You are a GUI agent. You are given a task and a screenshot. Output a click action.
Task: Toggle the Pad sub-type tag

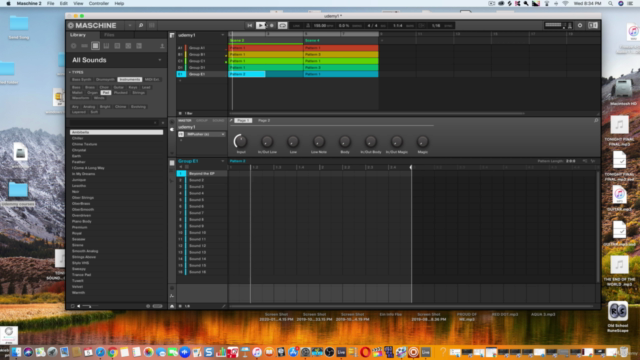[x=106, y=93]
